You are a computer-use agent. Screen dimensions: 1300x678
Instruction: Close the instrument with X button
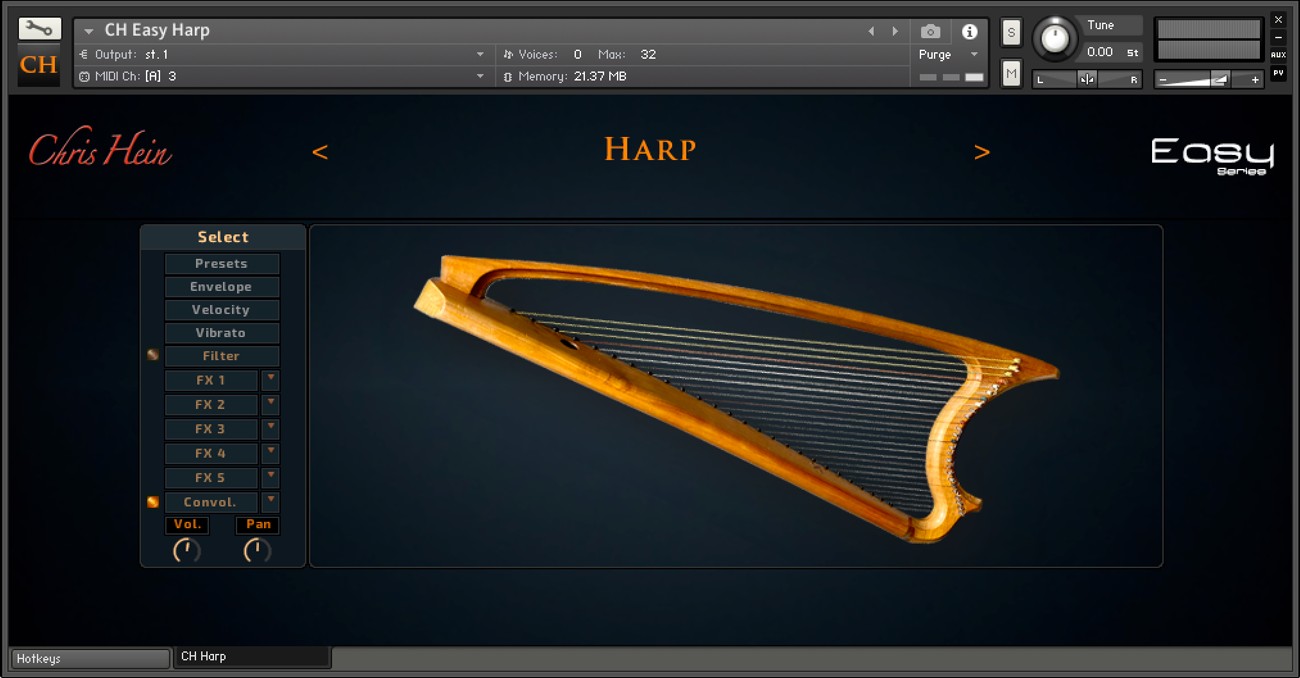(x=1278, y=20)
